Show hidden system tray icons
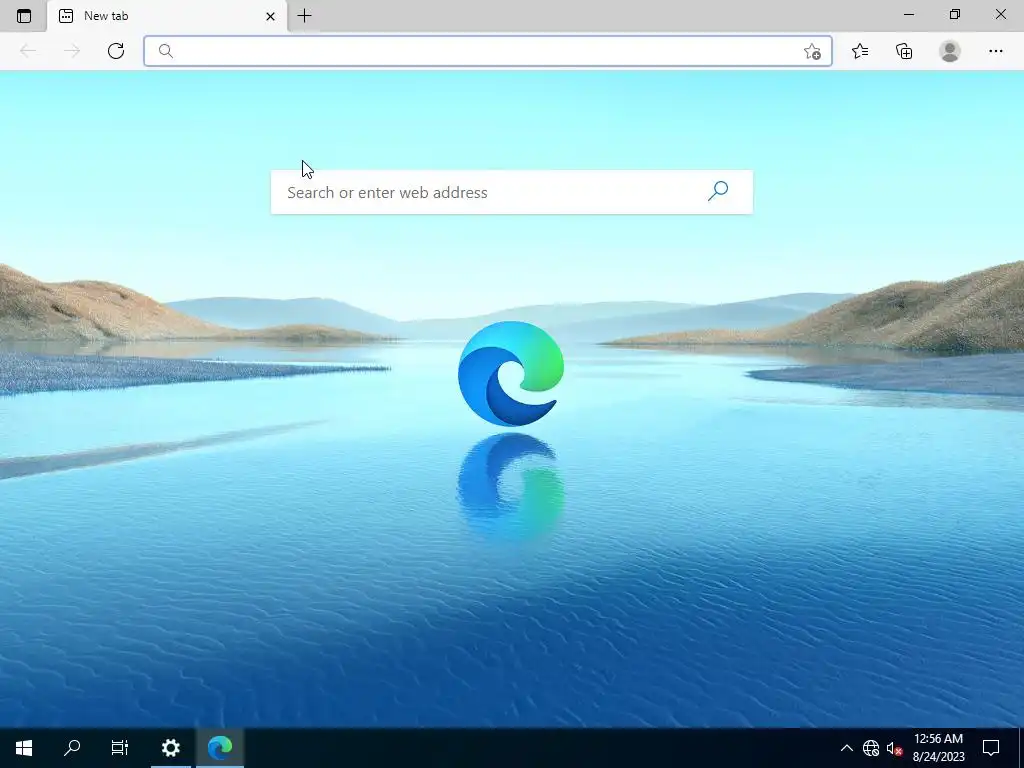This screenshot has height=768, width=1024. point(846,748)
